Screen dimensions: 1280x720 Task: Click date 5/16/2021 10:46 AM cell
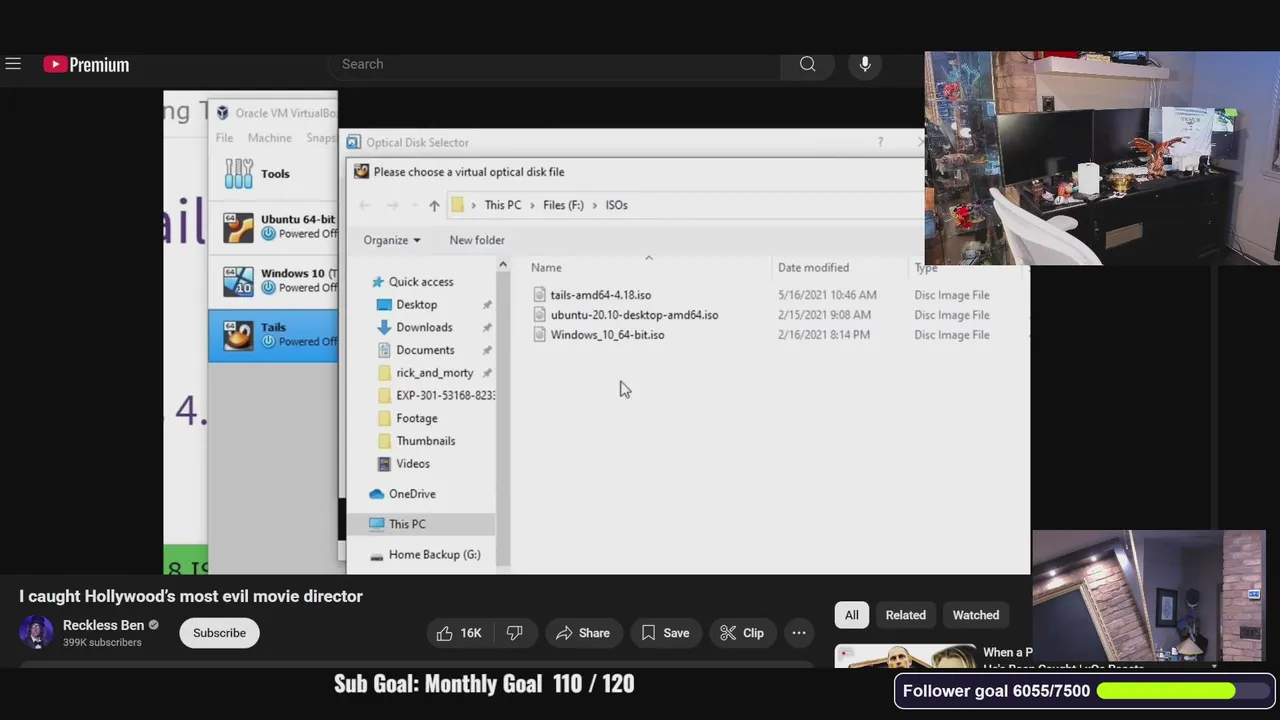[x=827, y=295]
